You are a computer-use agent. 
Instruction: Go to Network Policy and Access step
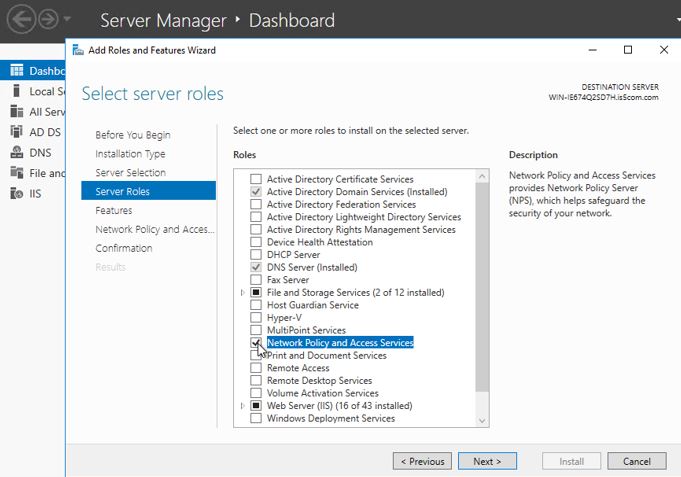pos(155,229)
